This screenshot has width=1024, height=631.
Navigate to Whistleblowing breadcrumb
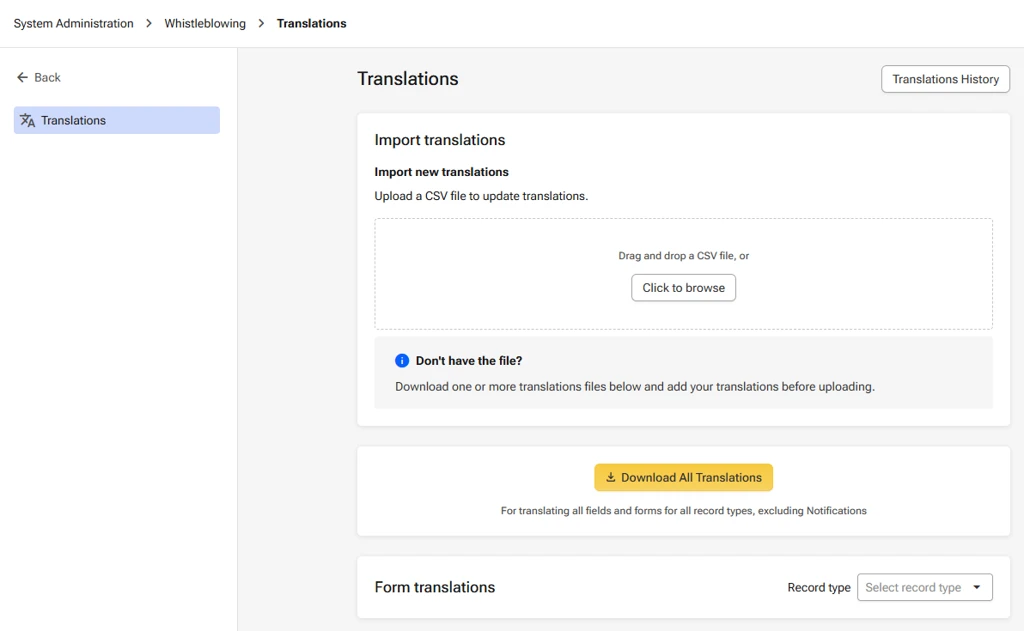[x=205, y=24]
